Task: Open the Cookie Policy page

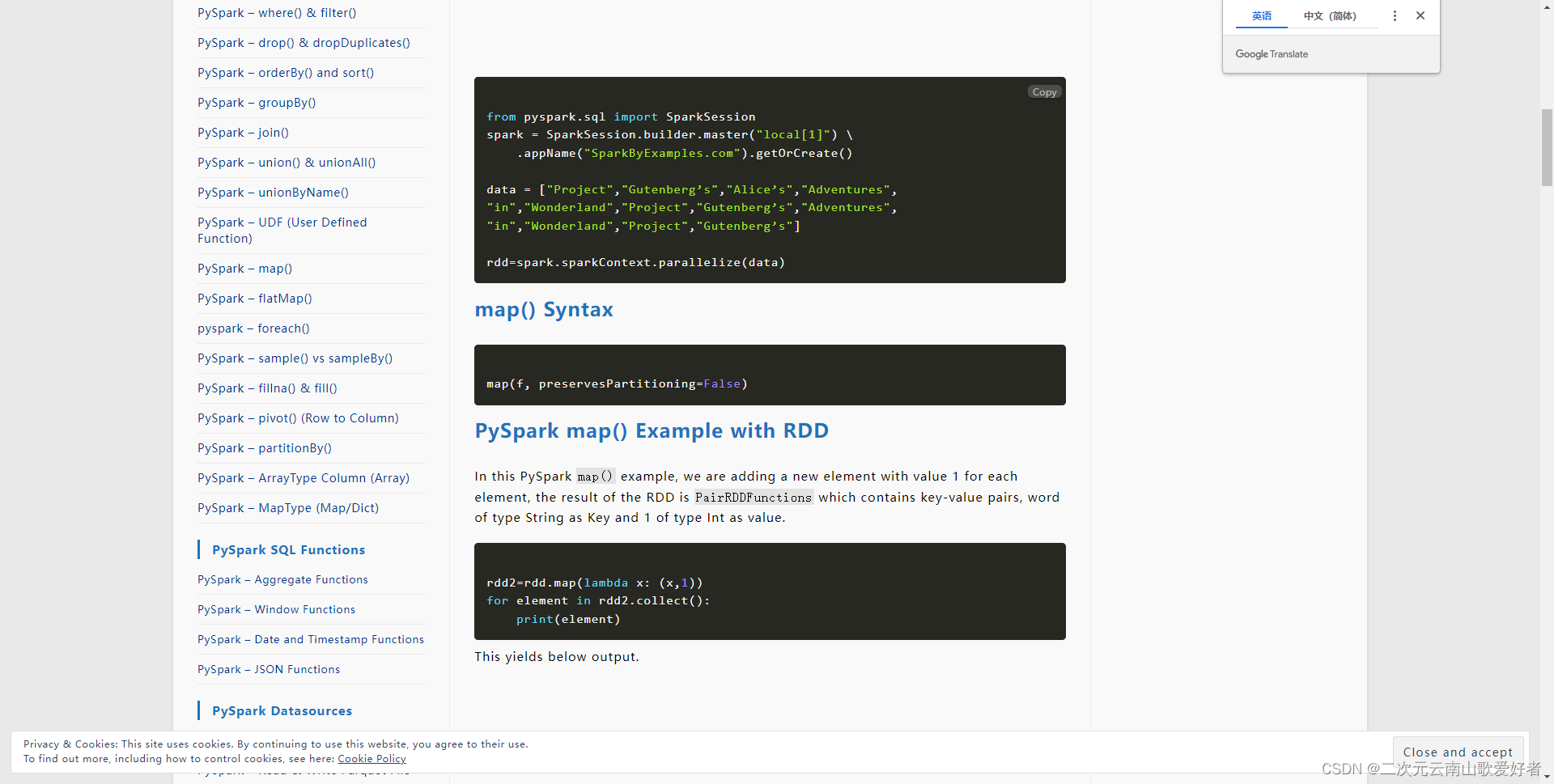Action: point(372,758)
